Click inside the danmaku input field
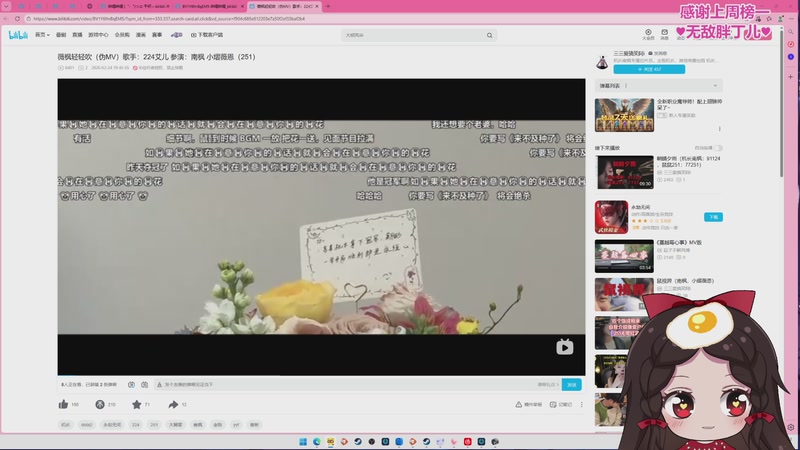Screen dimensions: 800x450 (347, 385)
